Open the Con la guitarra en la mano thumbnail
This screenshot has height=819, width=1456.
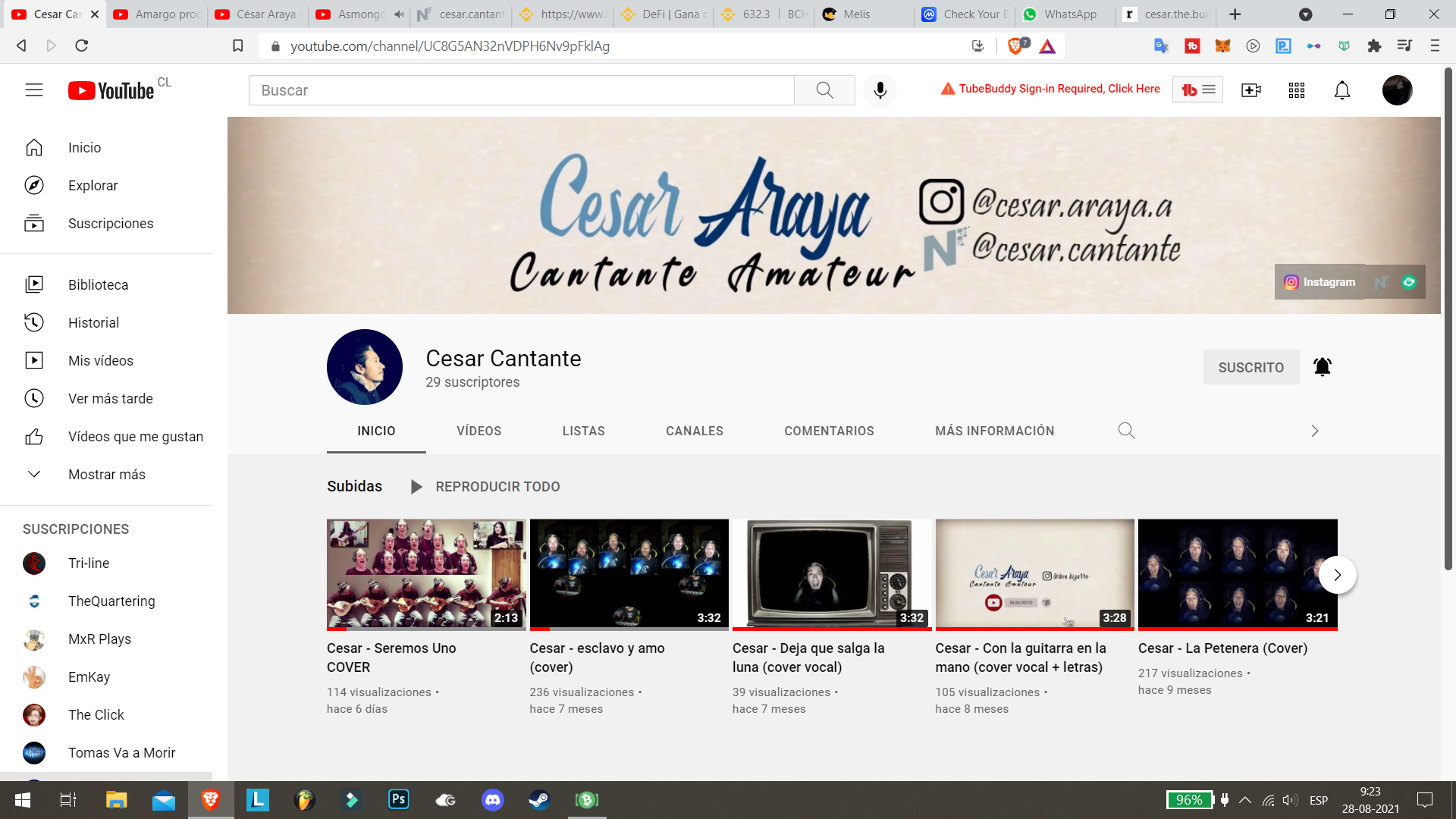pos(1034,575)
